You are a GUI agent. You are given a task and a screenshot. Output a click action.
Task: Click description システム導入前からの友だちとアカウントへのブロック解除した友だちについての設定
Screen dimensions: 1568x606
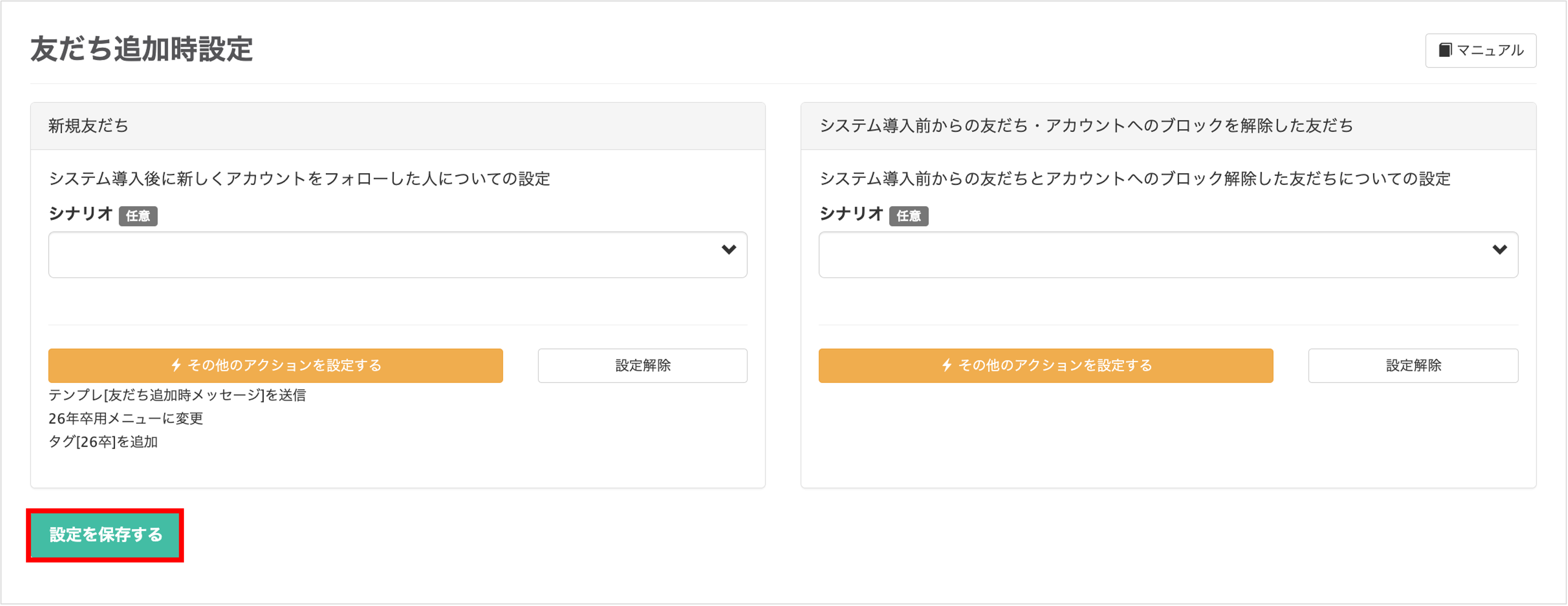[1135, 179]
